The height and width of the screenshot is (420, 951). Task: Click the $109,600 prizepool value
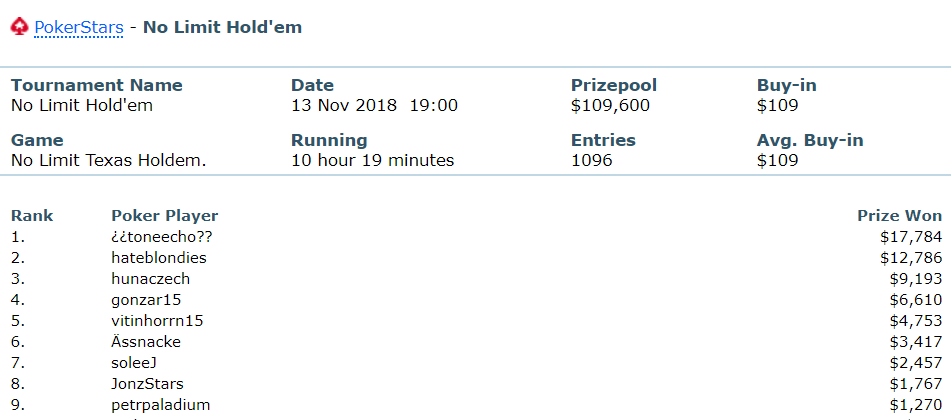[608, 105]
